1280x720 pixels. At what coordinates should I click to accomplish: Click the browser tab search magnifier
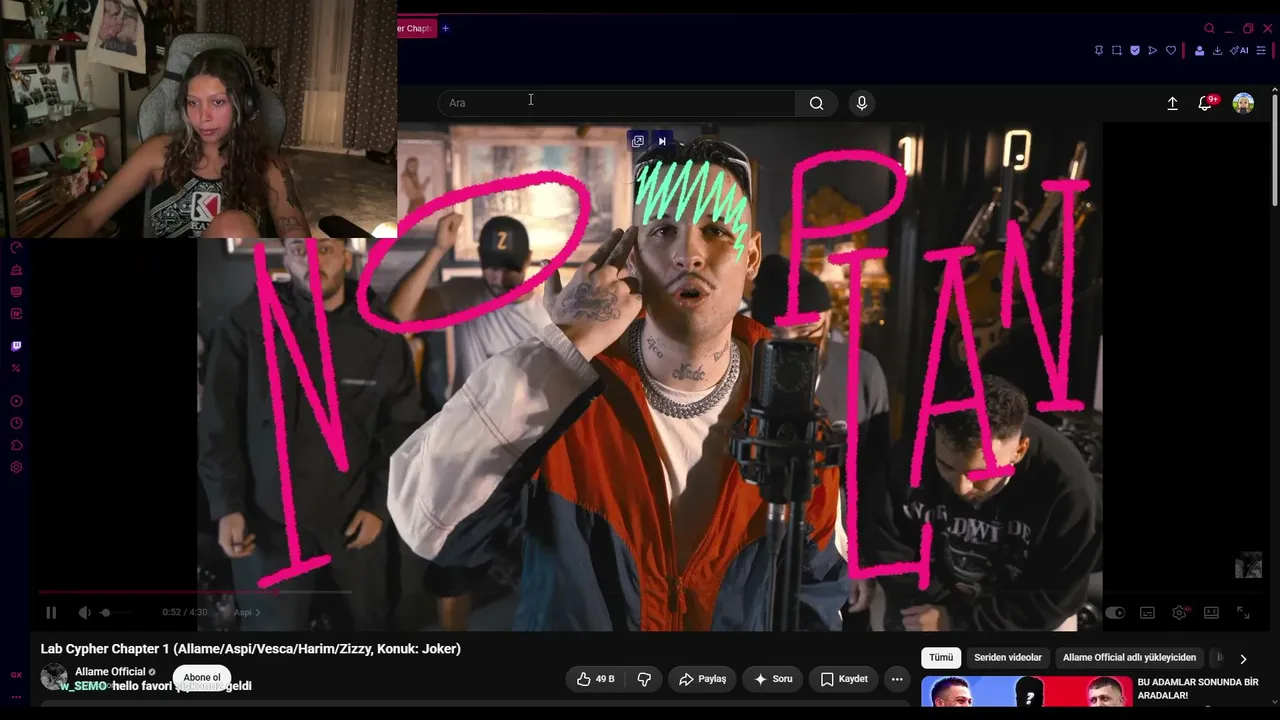tap(1209, 28)
